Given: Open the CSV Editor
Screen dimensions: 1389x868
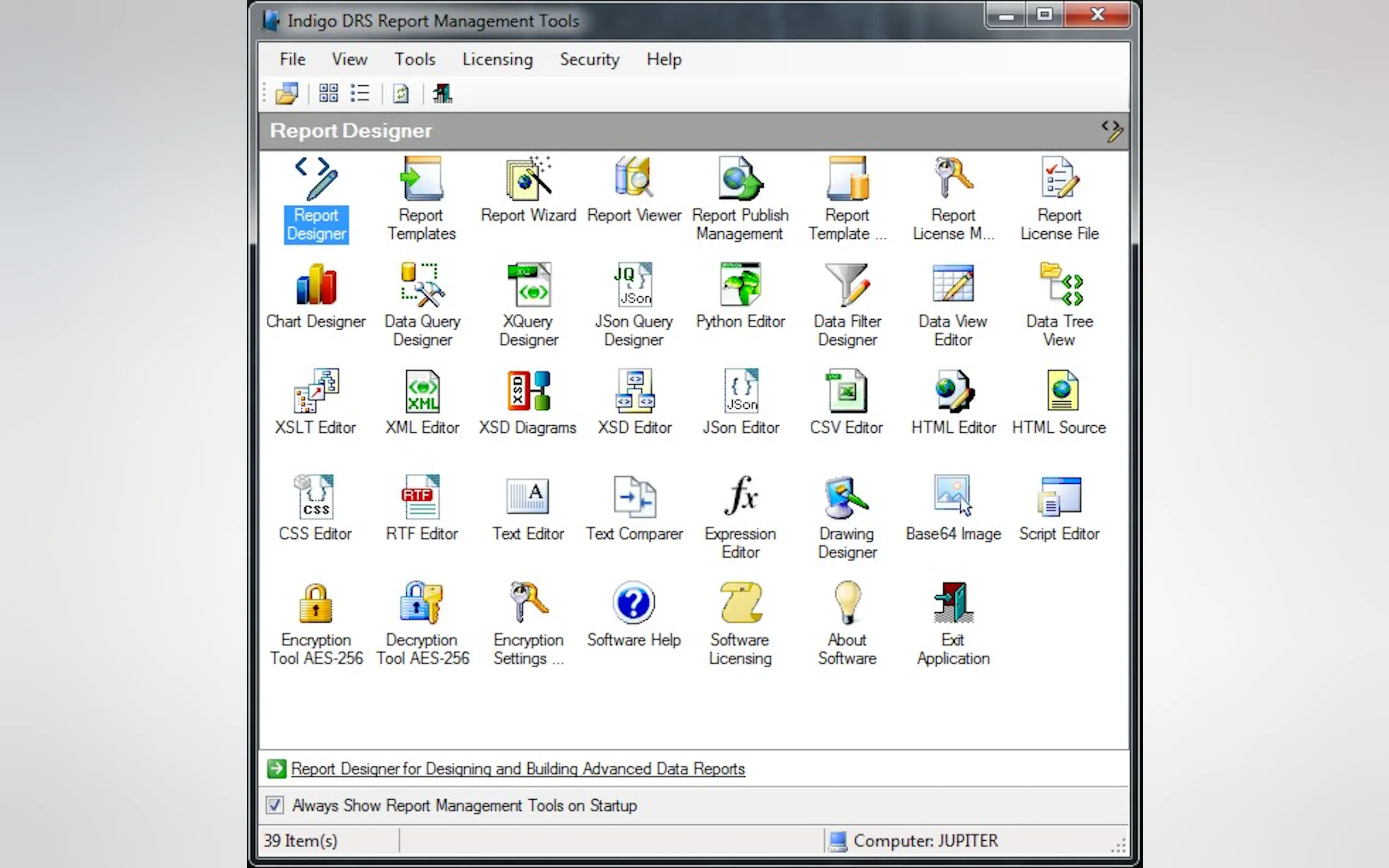Looking at the screenshot, I should point(847,402).
